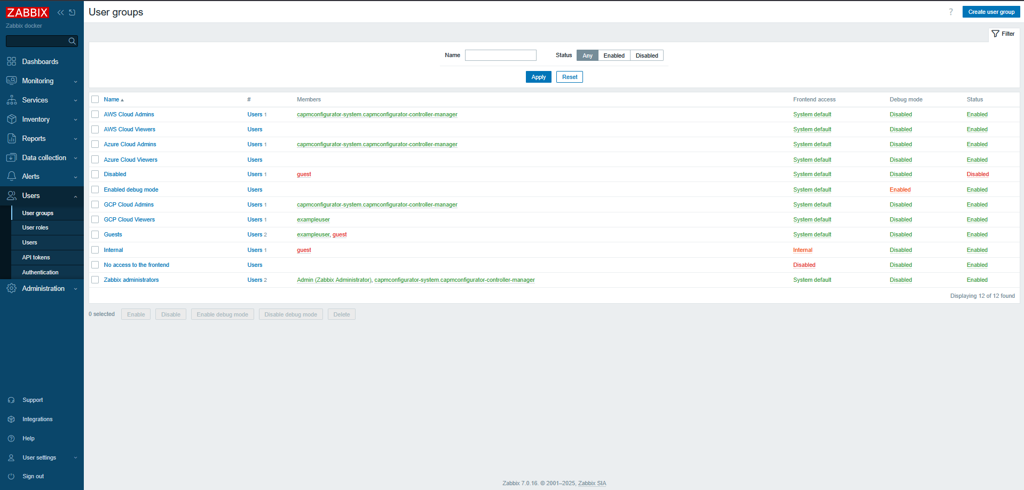Open Dashboards from the sidebar icon
This screenshot has height=490, width=1024.
(12, 62)
